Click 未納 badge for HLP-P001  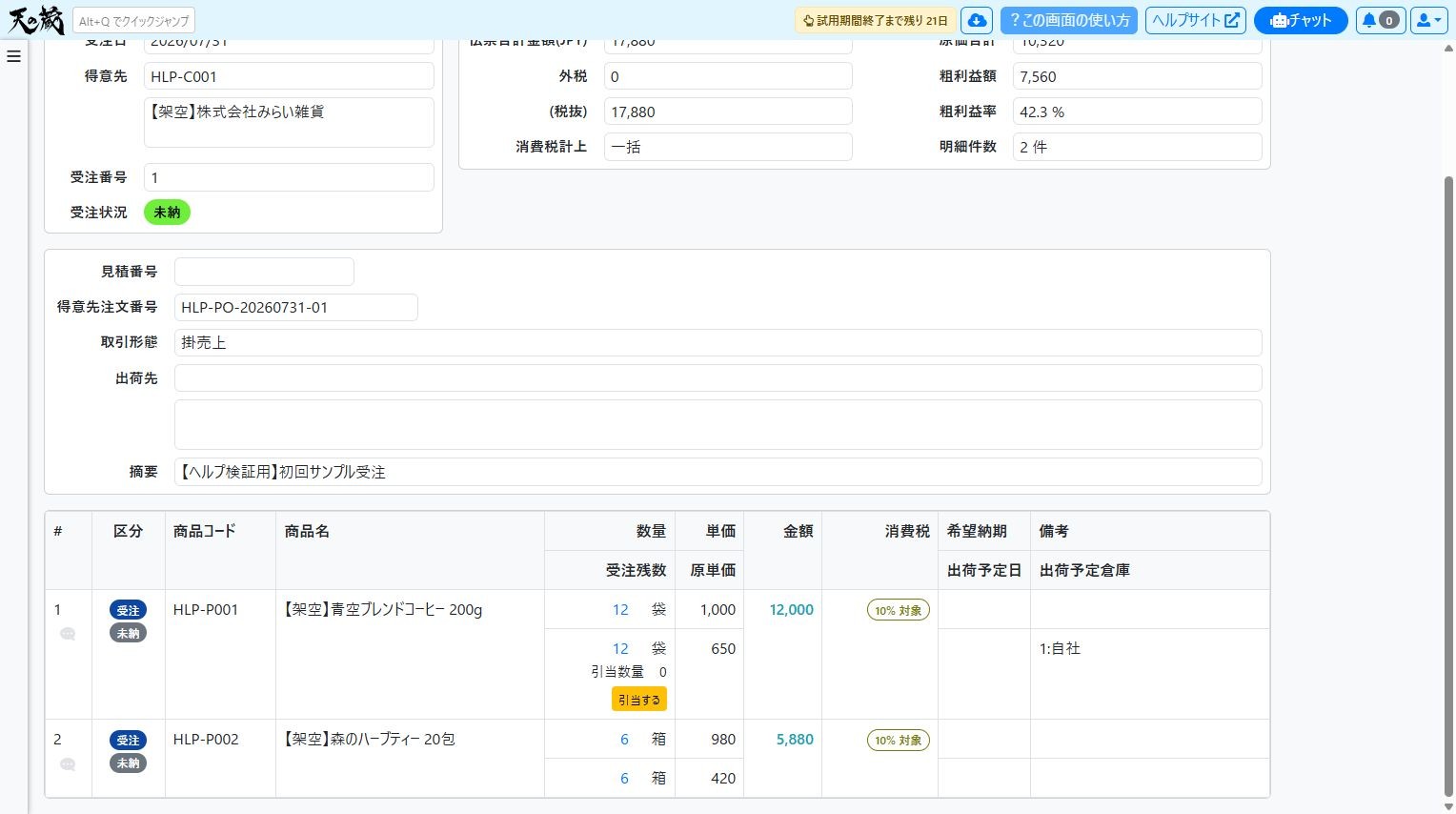click(x=128, y=634)
